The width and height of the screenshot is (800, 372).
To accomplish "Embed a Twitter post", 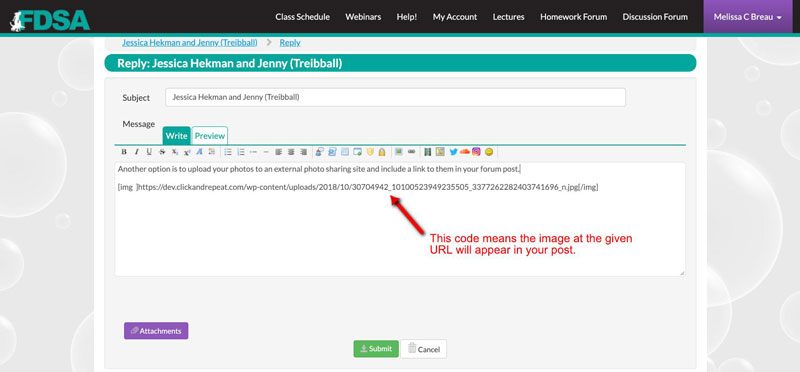I will [453, 152].
